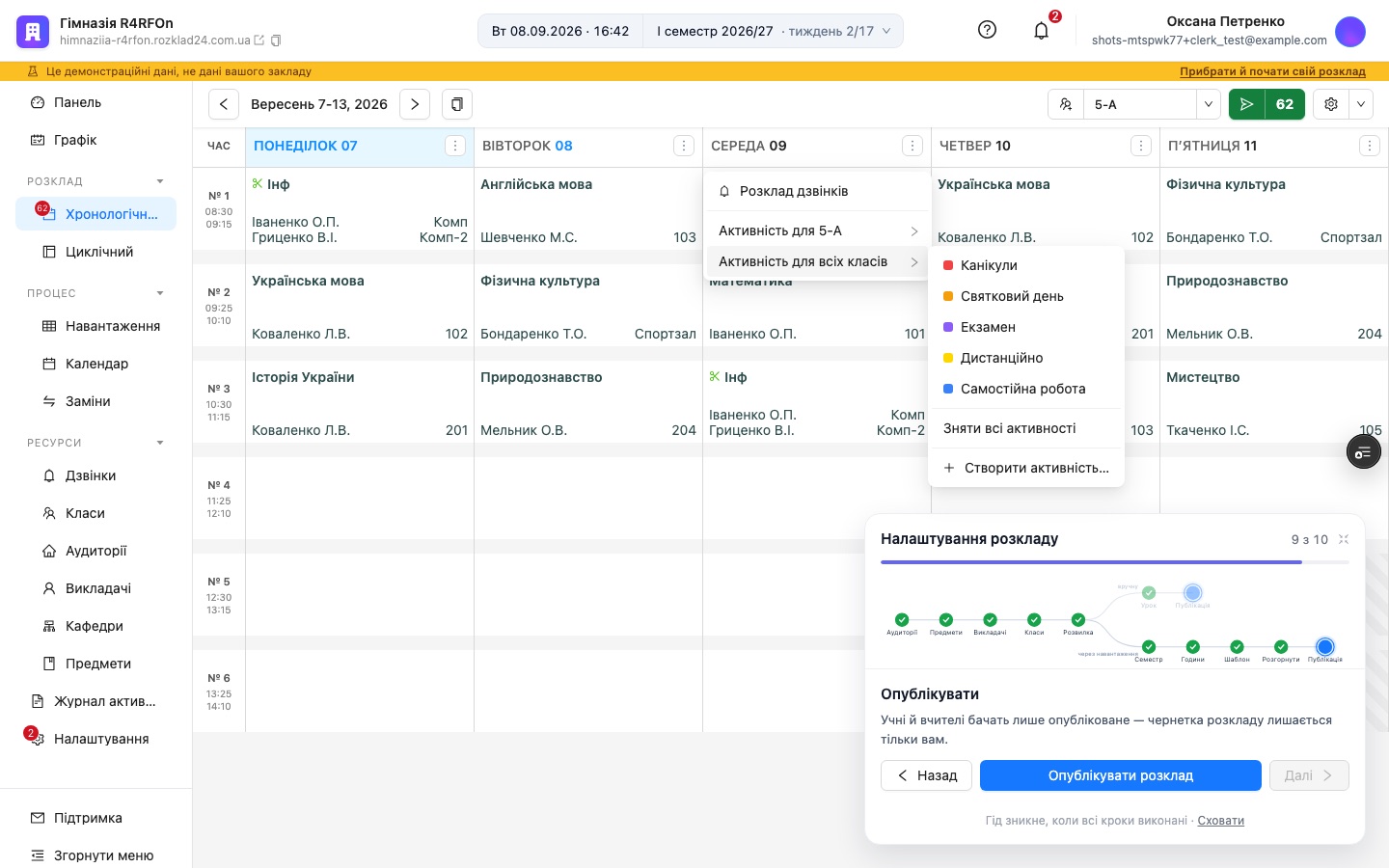This screenshot has height=868, width=1389.
Task: Select the Публікація step in guide diagram
Action: pyautogui.click(x=1325, y=647)
